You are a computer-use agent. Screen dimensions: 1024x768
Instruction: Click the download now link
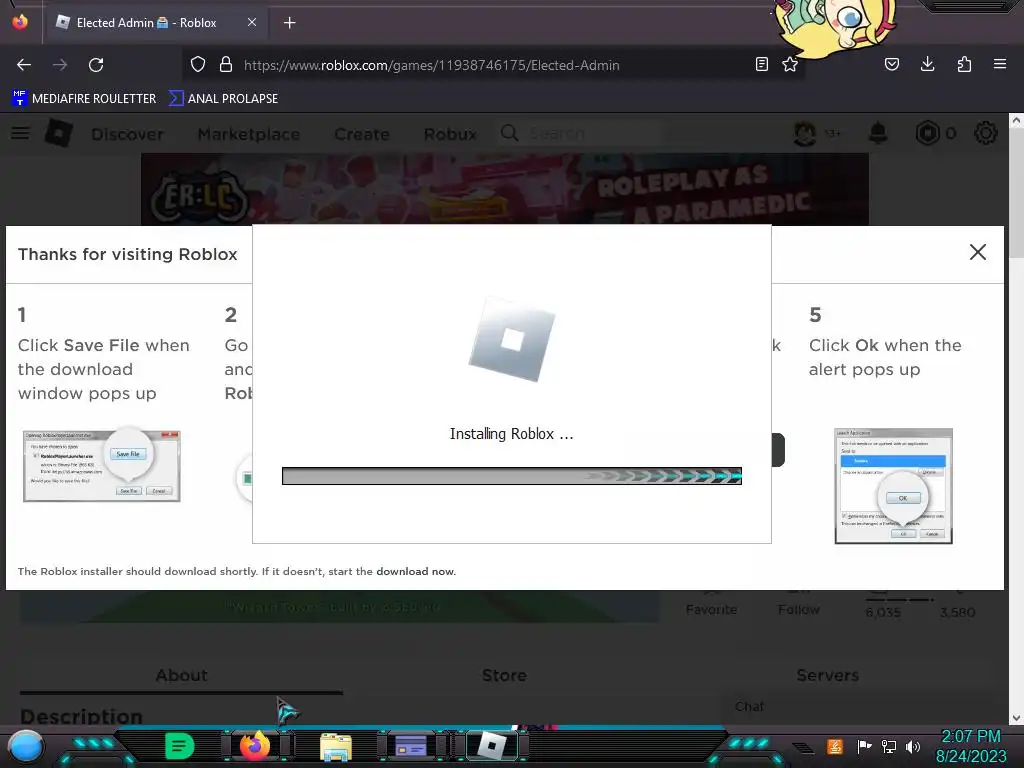tap(415, 571)
